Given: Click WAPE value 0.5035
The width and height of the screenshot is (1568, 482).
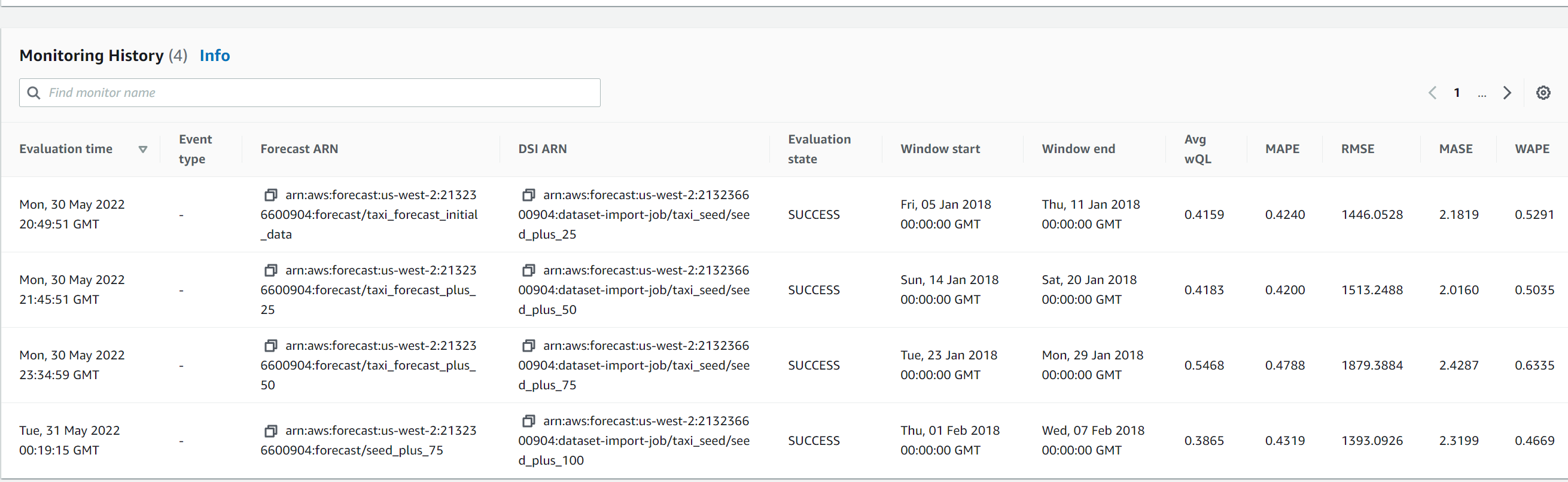Looking at the screenshot, I should point(1534,290).
